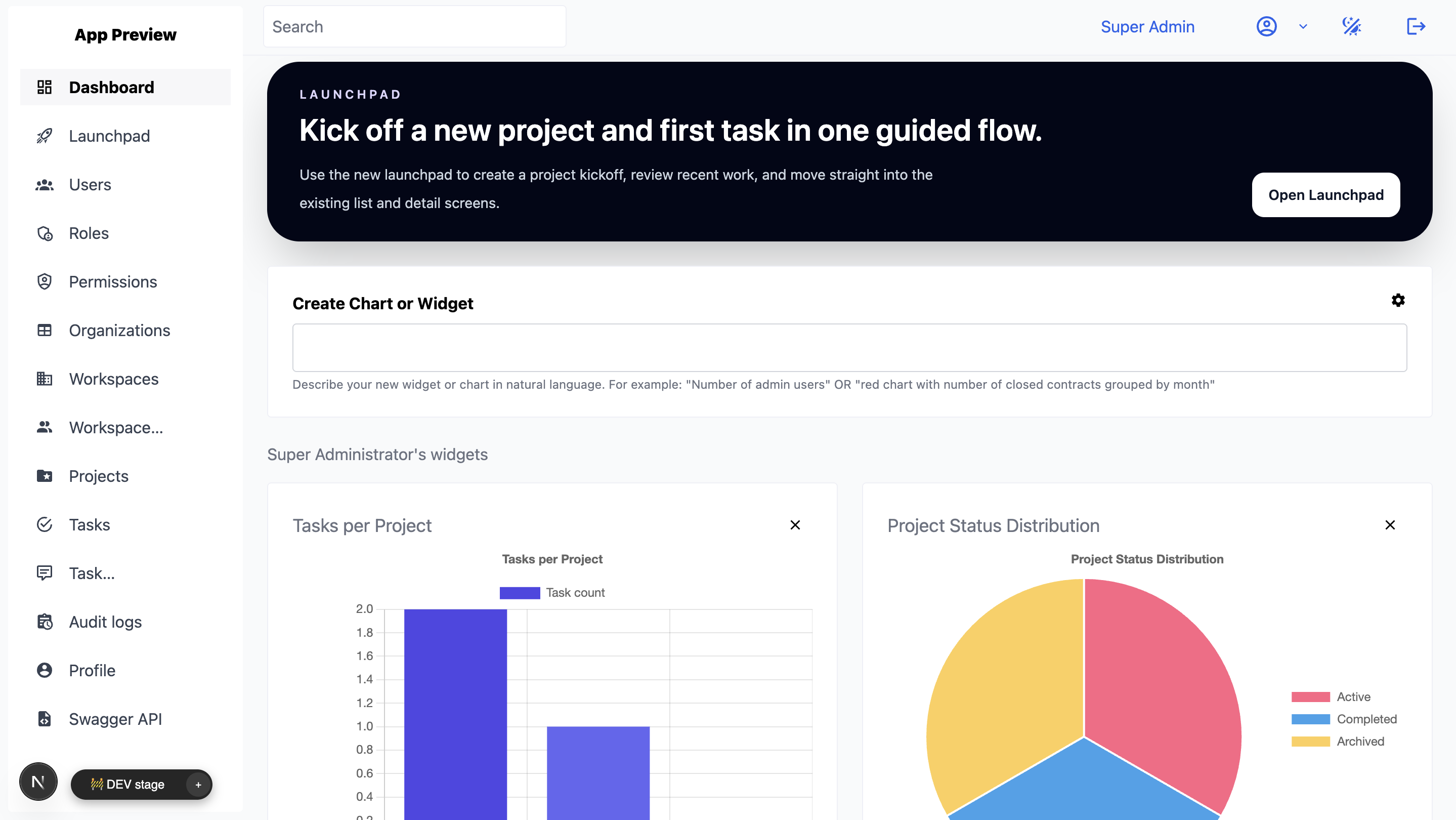Open the Workspaces section
Image resolution: width=1456 pixels, height=820 pixels.
(x=125, y=379)
